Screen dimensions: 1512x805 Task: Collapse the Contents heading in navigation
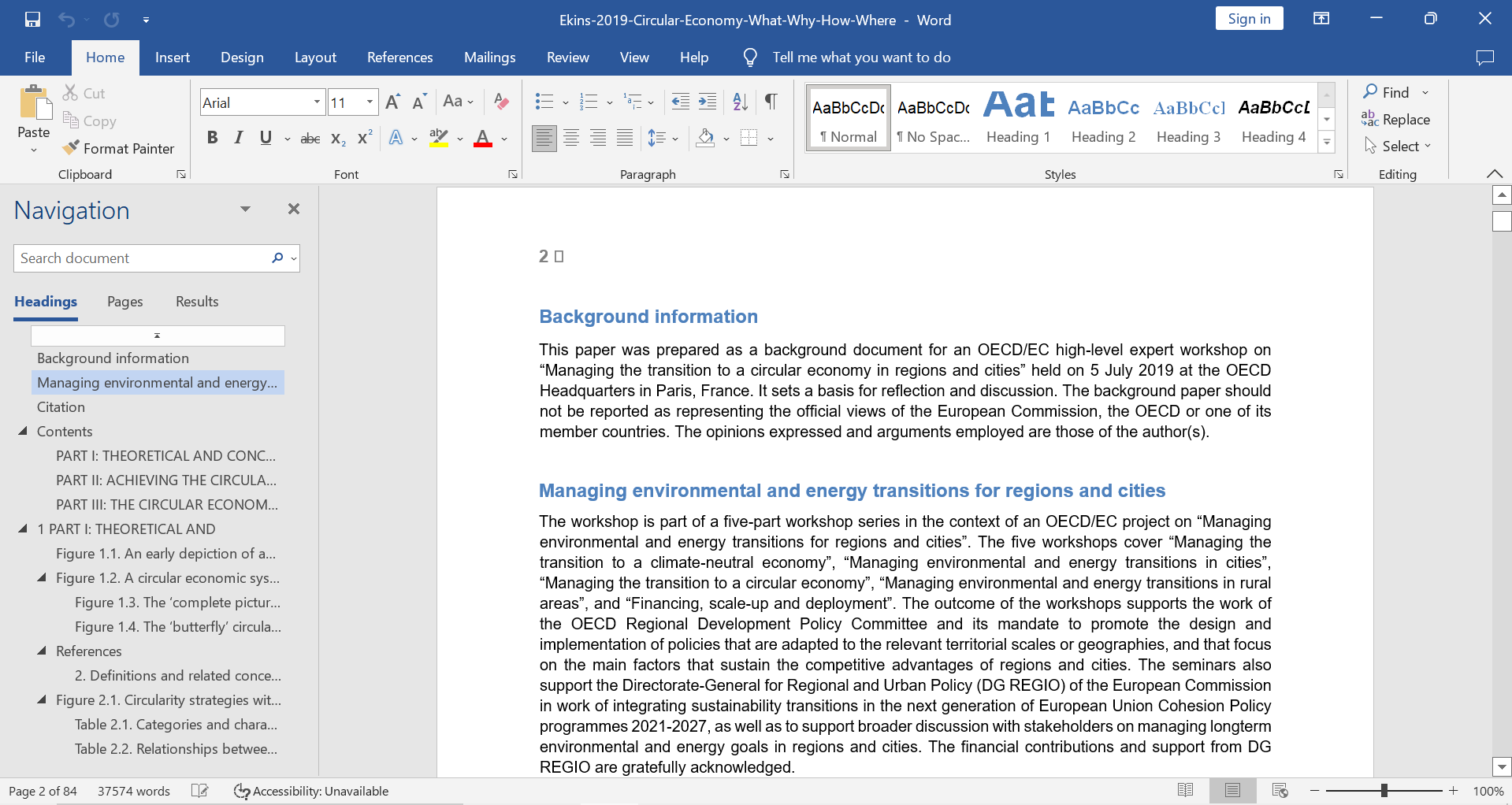23,431
